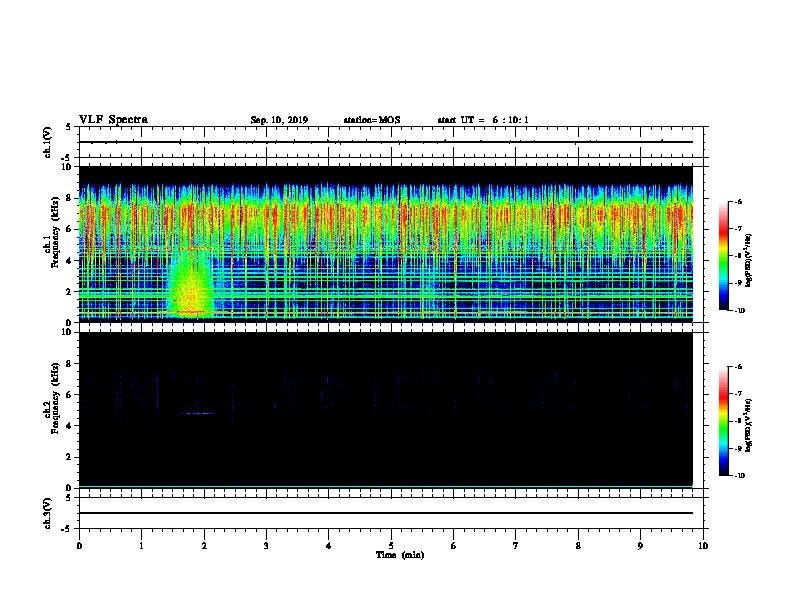Select the date text "Sep. 10, 2019"
792x612 pixels.
(x=279, y=120)
